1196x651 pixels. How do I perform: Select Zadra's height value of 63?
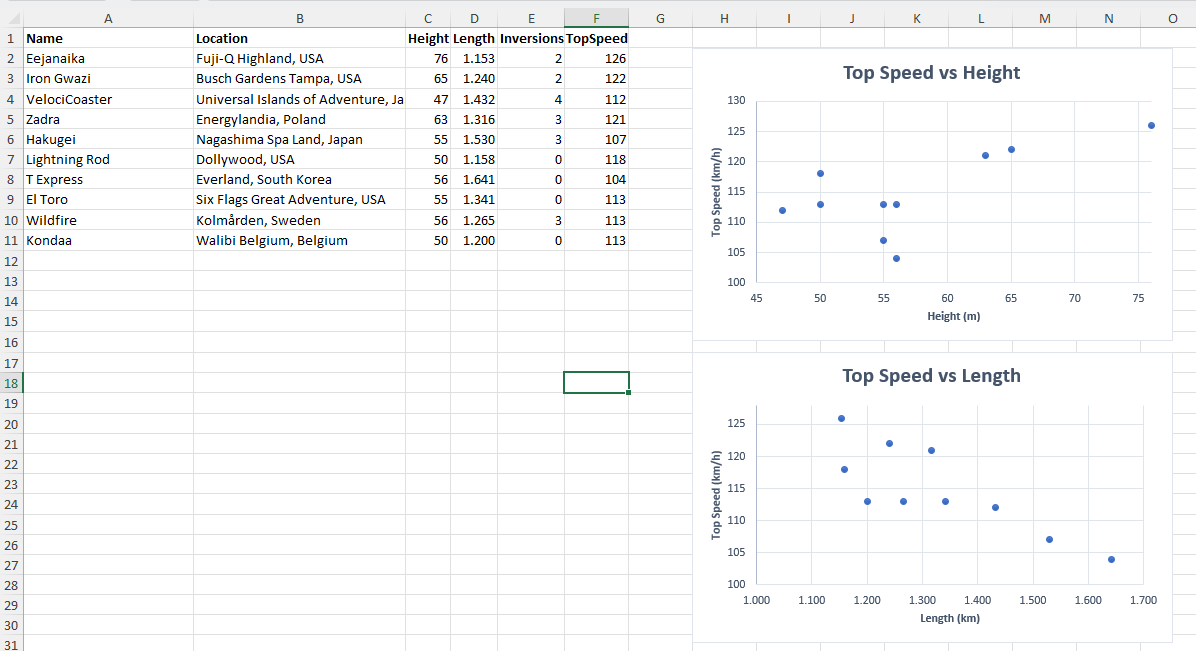(x=430, y=119)
